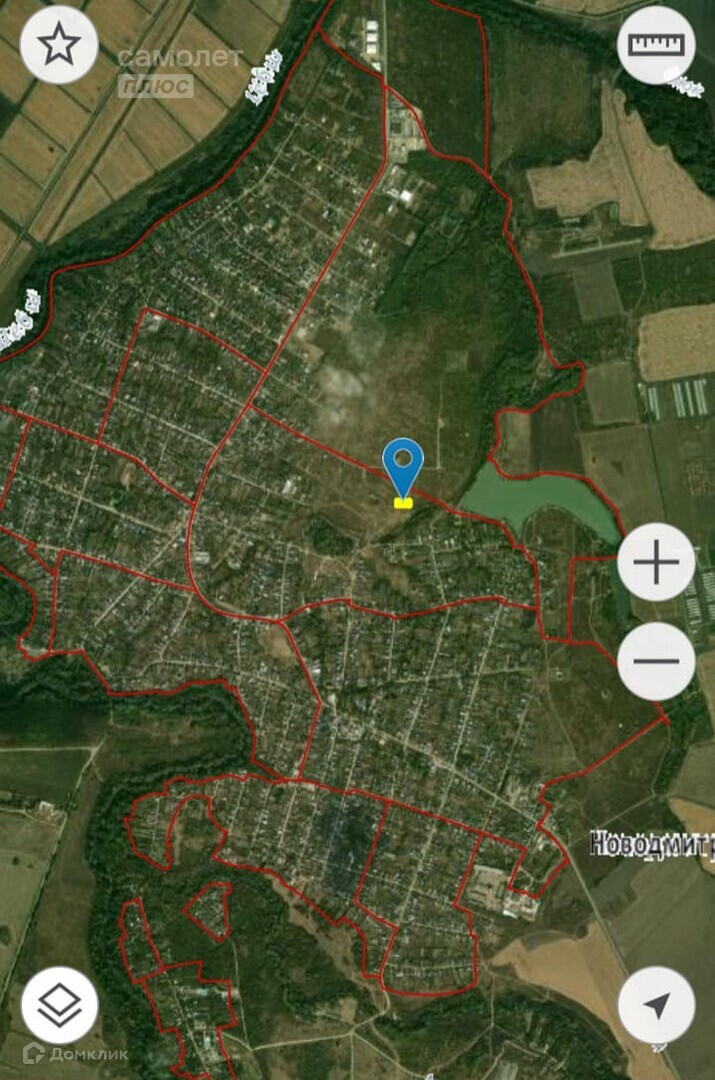Image resolution: width=715 pixels, height=1080 pixels.
Task: Zoom in with the plus button
Action: click(656, 562)
